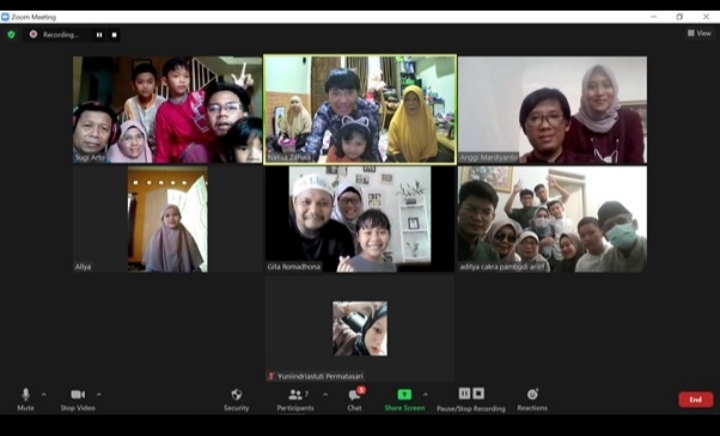Open the Reactions menu

532,396
